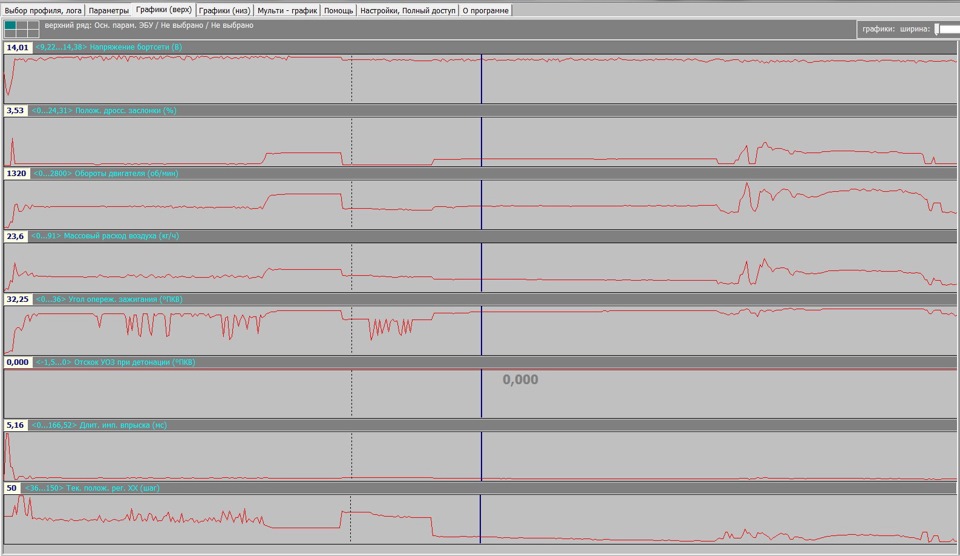Click the injection pulse peak at log start
Image resolution: width=960 pixels, height=556 pixels.
tap(8, 436)
